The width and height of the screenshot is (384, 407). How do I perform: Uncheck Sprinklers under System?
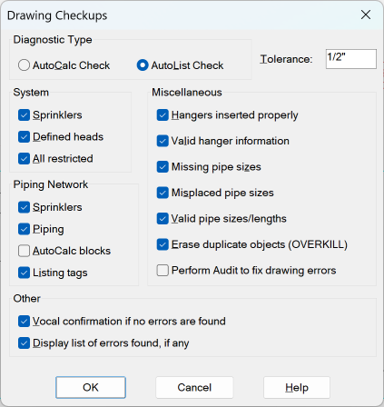[x=24, y=115]
